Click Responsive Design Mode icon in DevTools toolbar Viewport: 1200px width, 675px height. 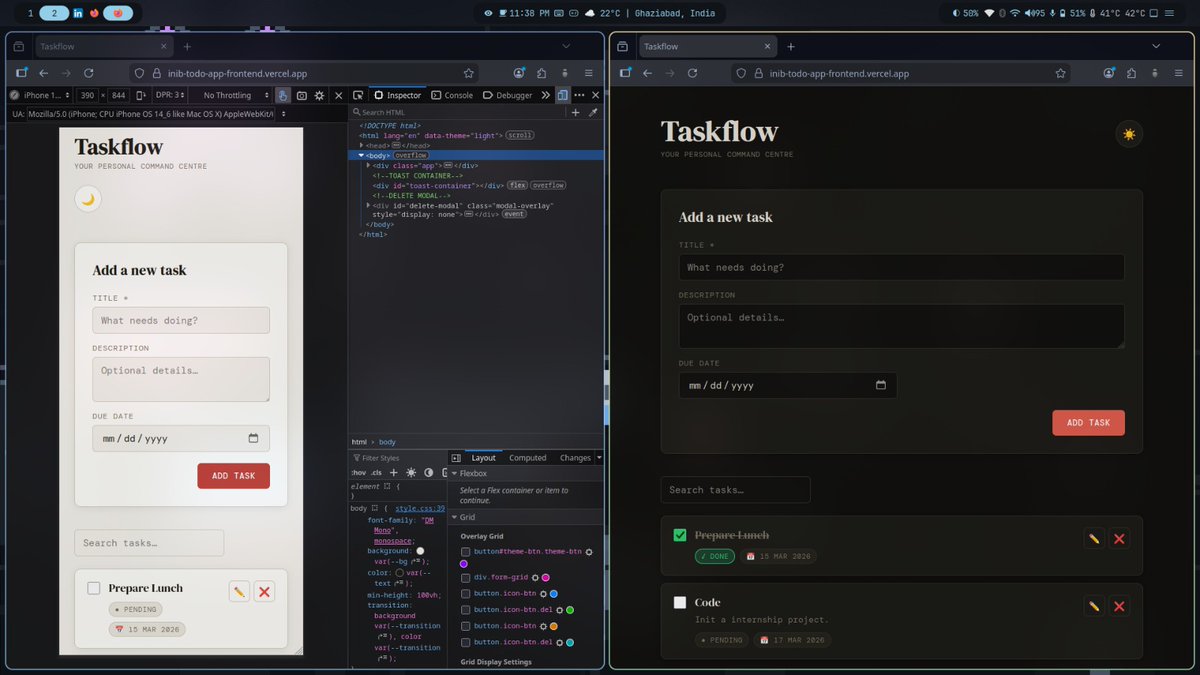tap(563, 95)
